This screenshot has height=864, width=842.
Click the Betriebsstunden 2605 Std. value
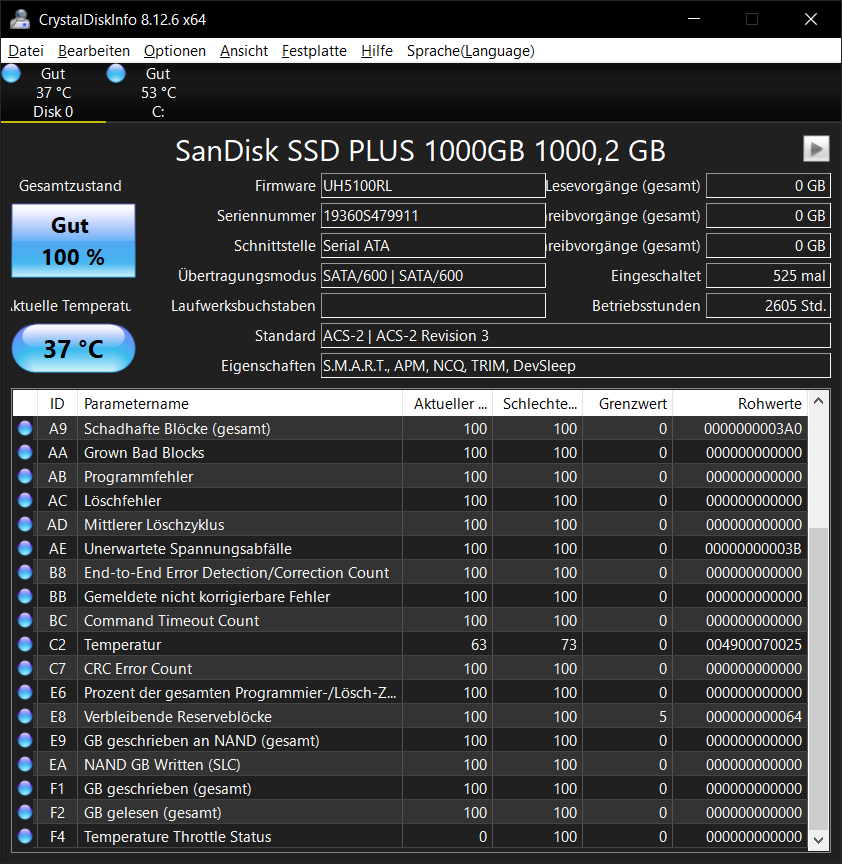[768, 306]
